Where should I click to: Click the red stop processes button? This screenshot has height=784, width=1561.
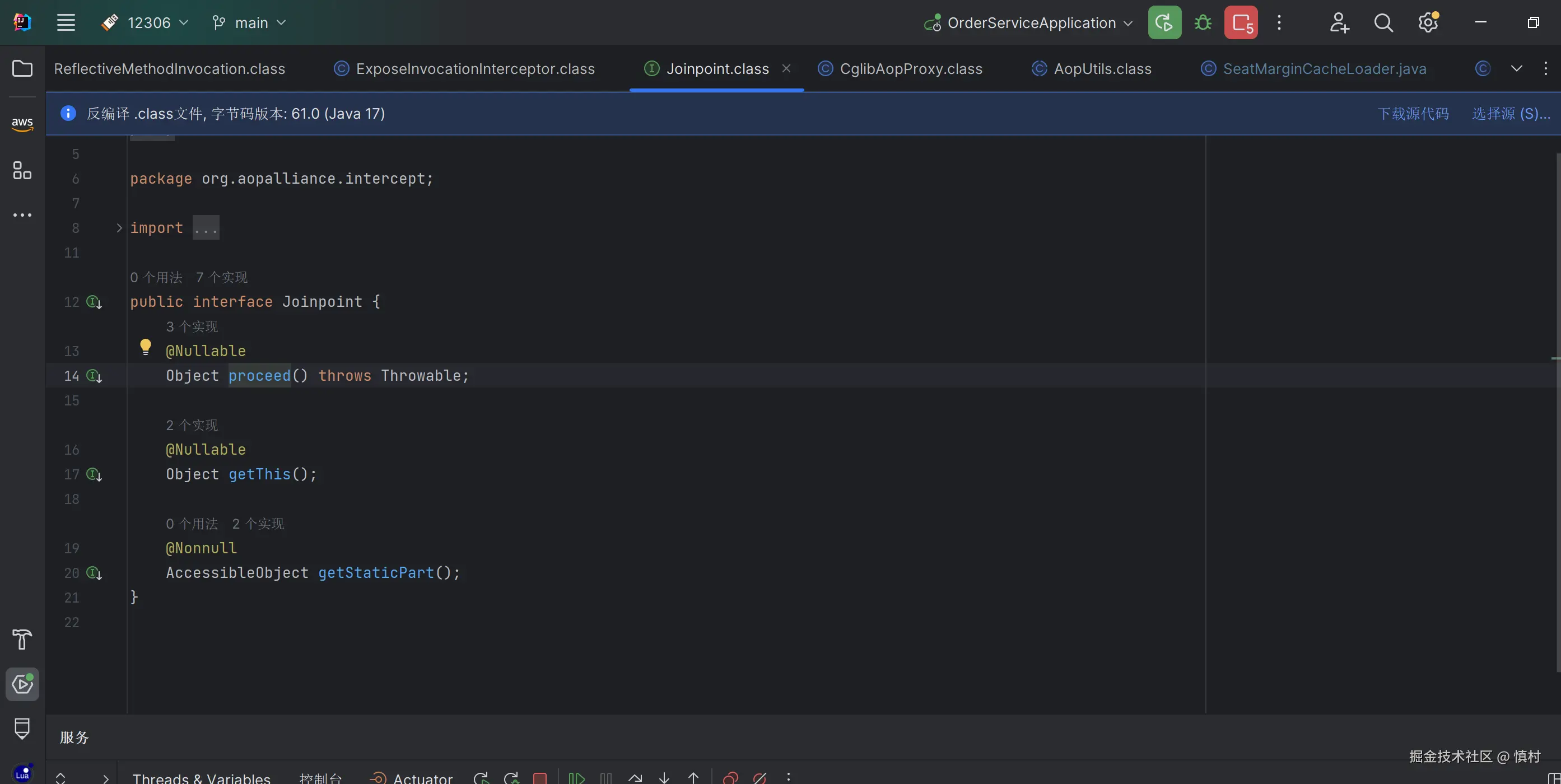(1241, 23)
